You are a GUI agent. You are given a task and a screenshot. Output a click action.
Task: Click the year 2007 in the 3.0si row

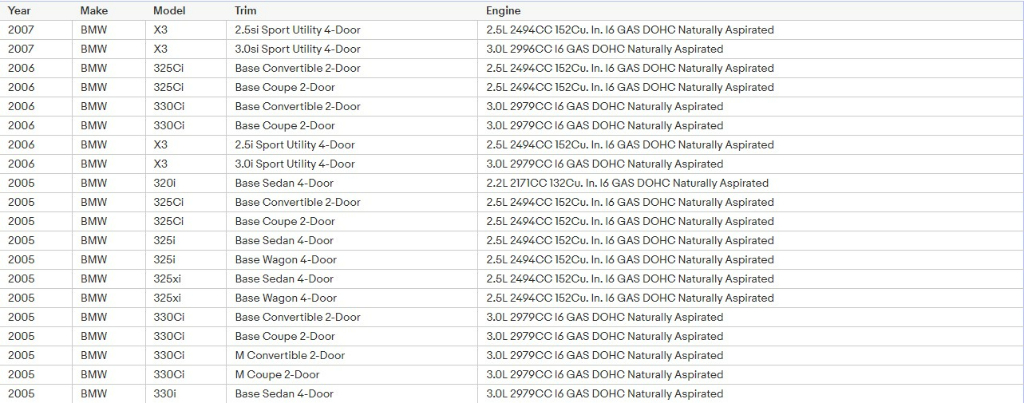(x=21, y=49)
